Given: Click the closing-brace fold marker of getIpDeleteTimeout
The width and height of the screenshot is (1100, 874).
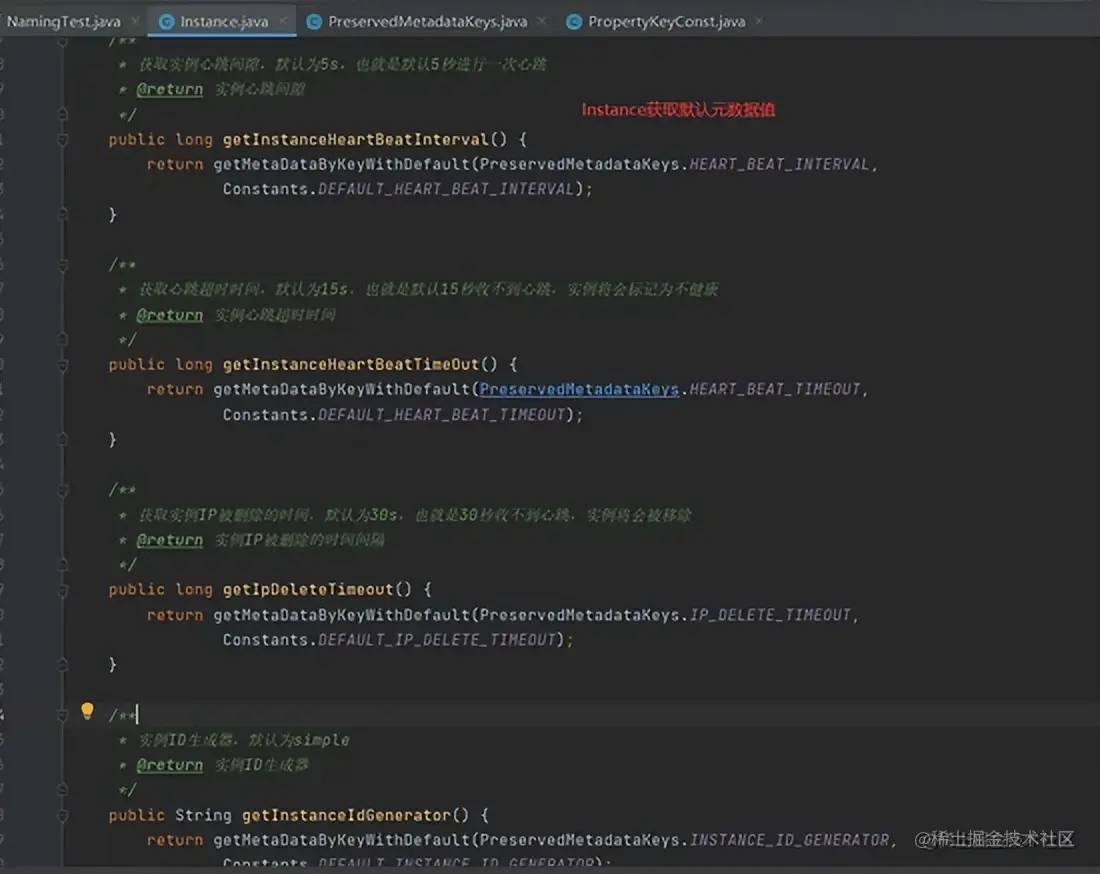Looking at the screenshot, I should (x=62, y=664).
